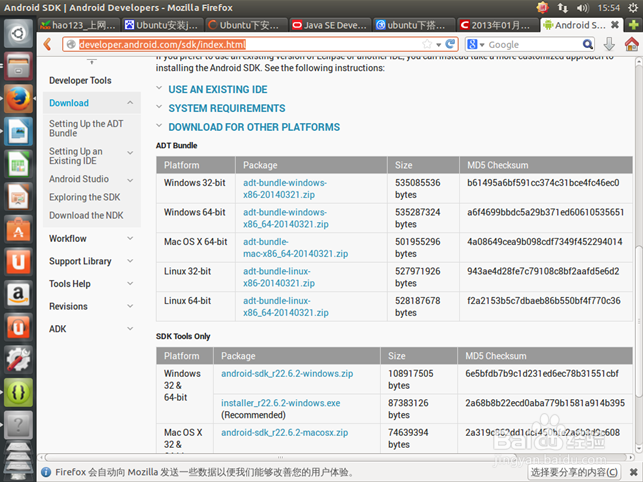This screenshot has height=482, width=643.
Task: Download android-sdk_r22.6.2-windows.zip
Action: click(x=287, y=373)
